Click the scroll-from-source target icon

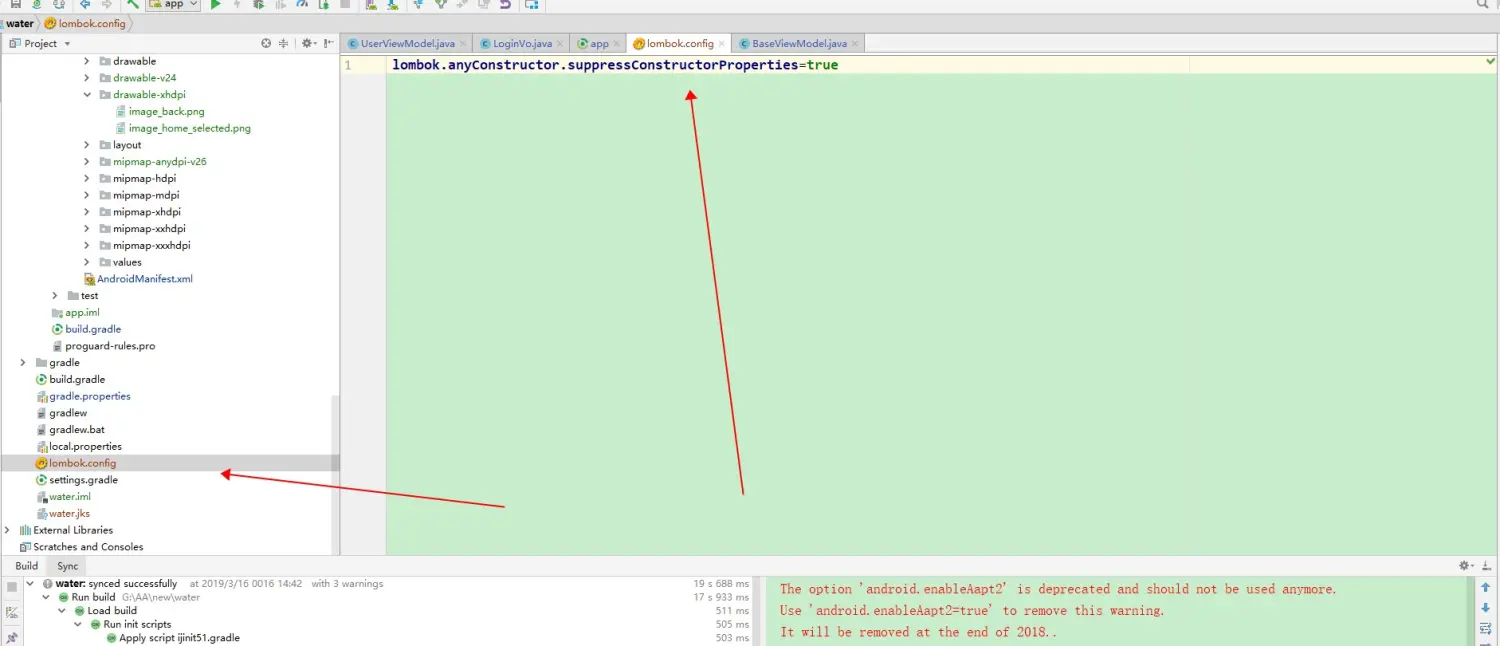point(266,43)
